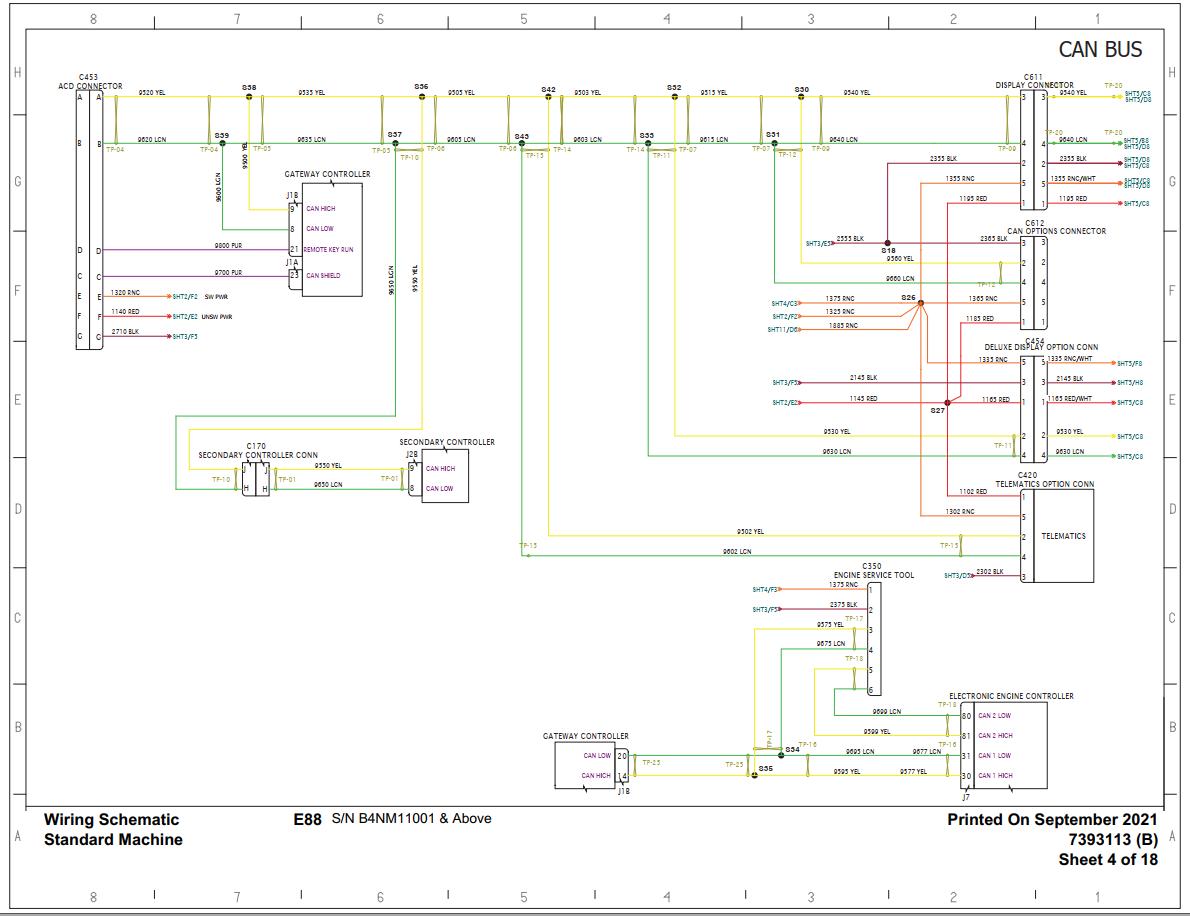The image size is (1190, 916).
Task: Select the "1325 RNC" wire label
Action: click(x=840, y=311)
